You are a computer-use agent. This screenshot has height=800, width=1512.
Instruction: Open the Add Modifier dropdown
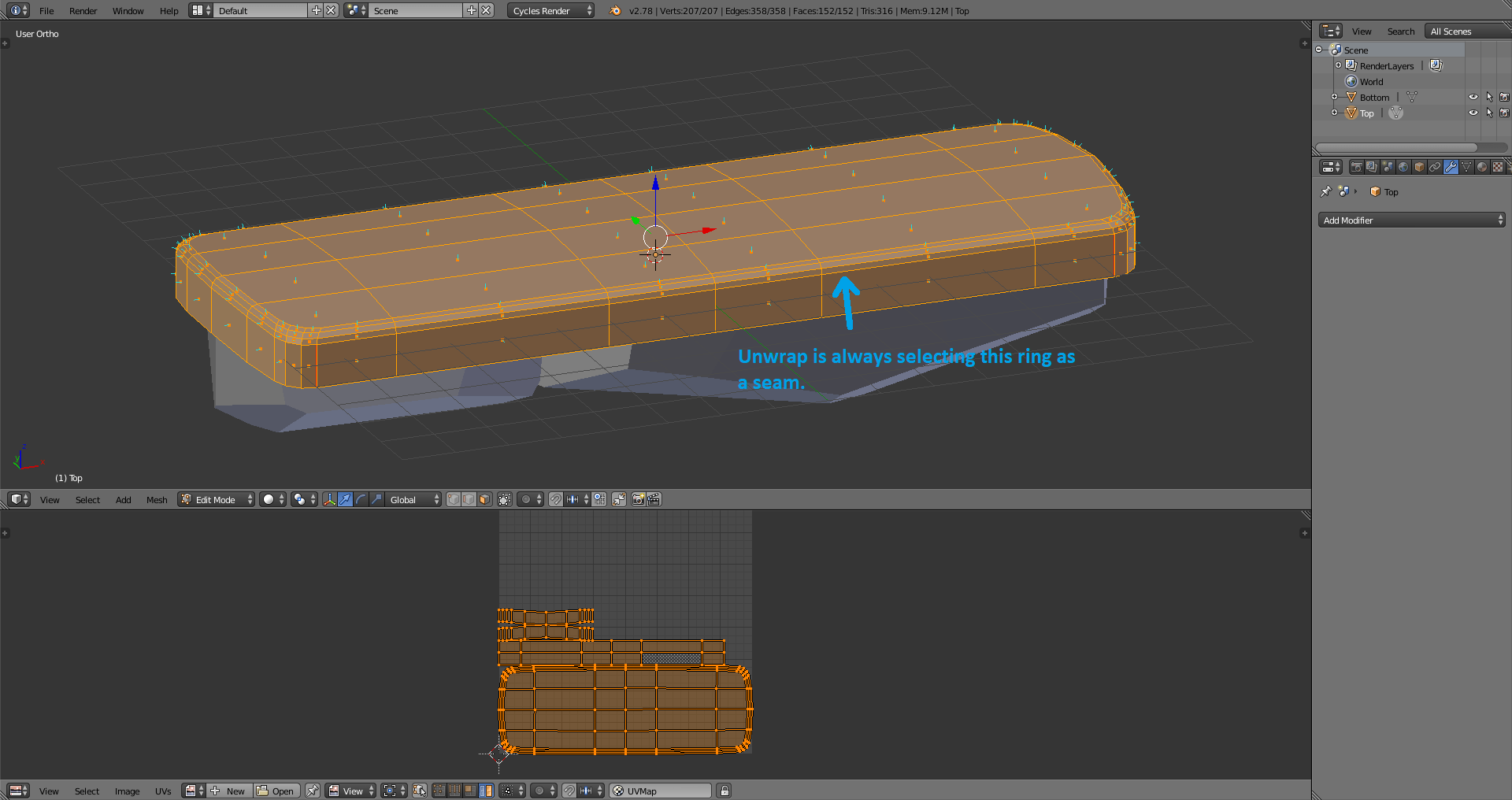(x=1411, y=220)
